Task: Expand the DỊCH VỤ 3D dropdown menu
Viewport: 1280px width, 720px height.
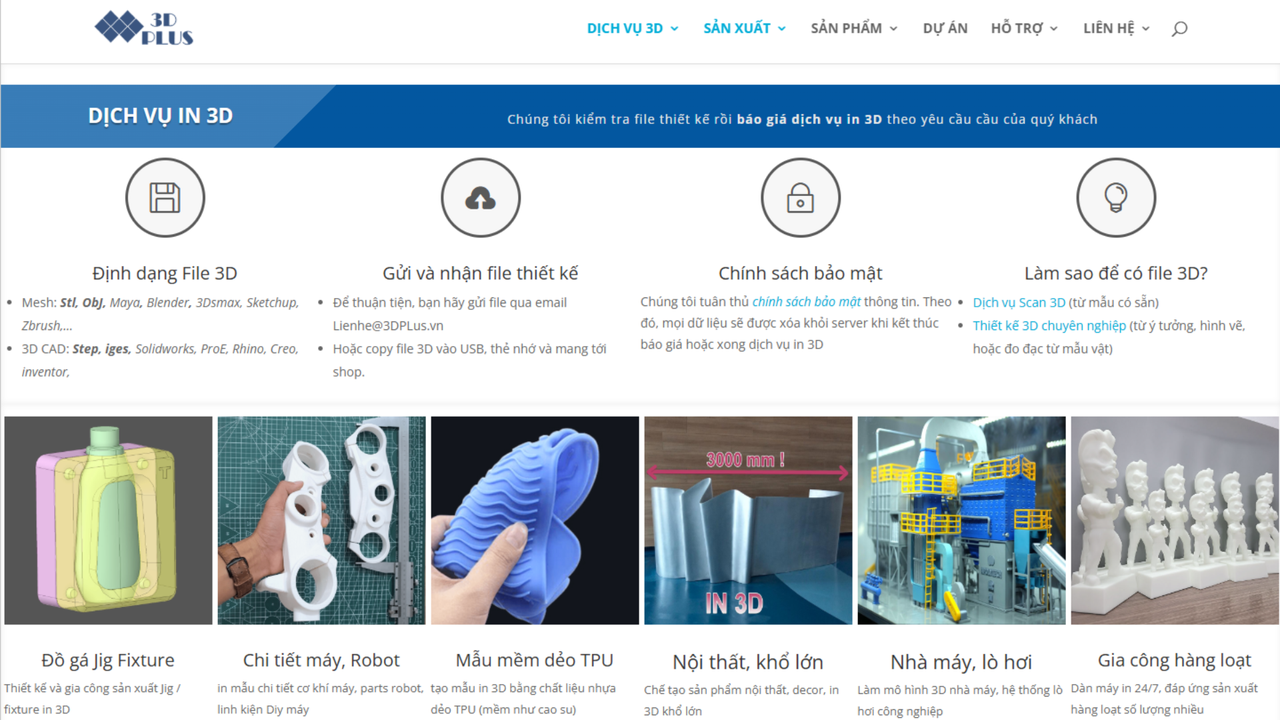Action: click(x=625, y=28)
